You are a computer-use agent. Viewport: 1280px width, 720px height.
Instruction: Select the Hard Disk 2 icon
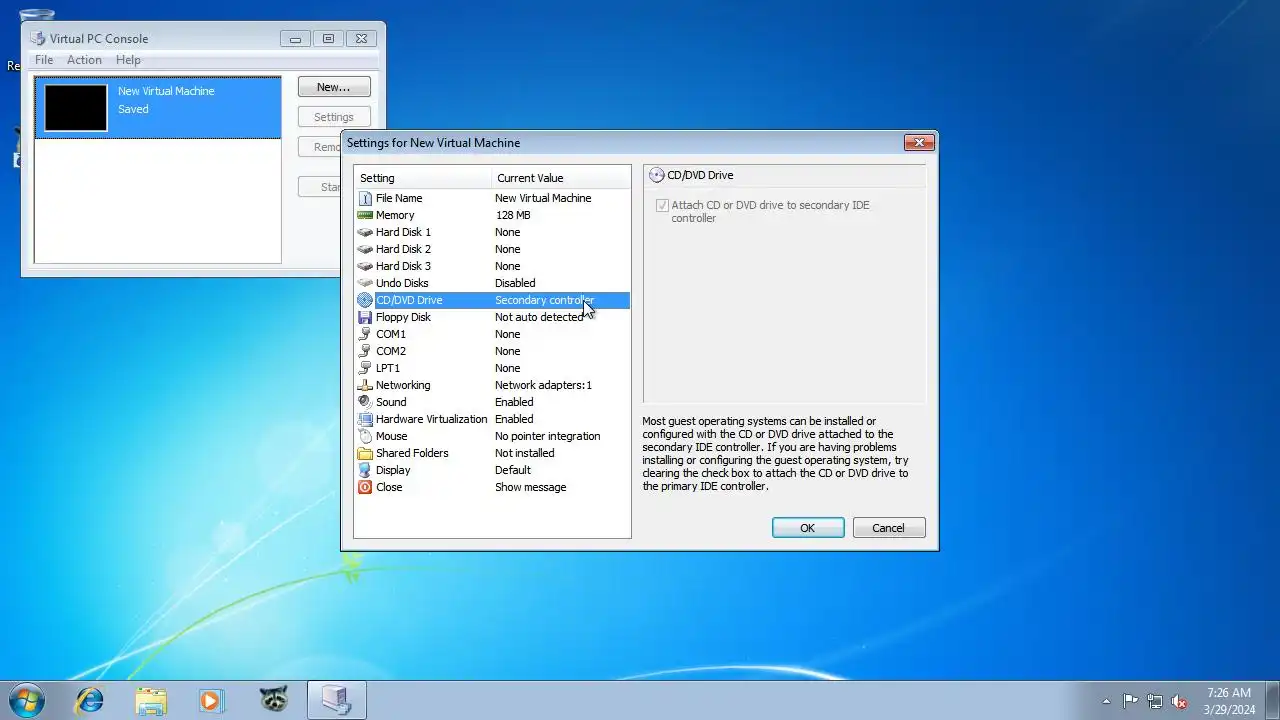coord(365,249)
